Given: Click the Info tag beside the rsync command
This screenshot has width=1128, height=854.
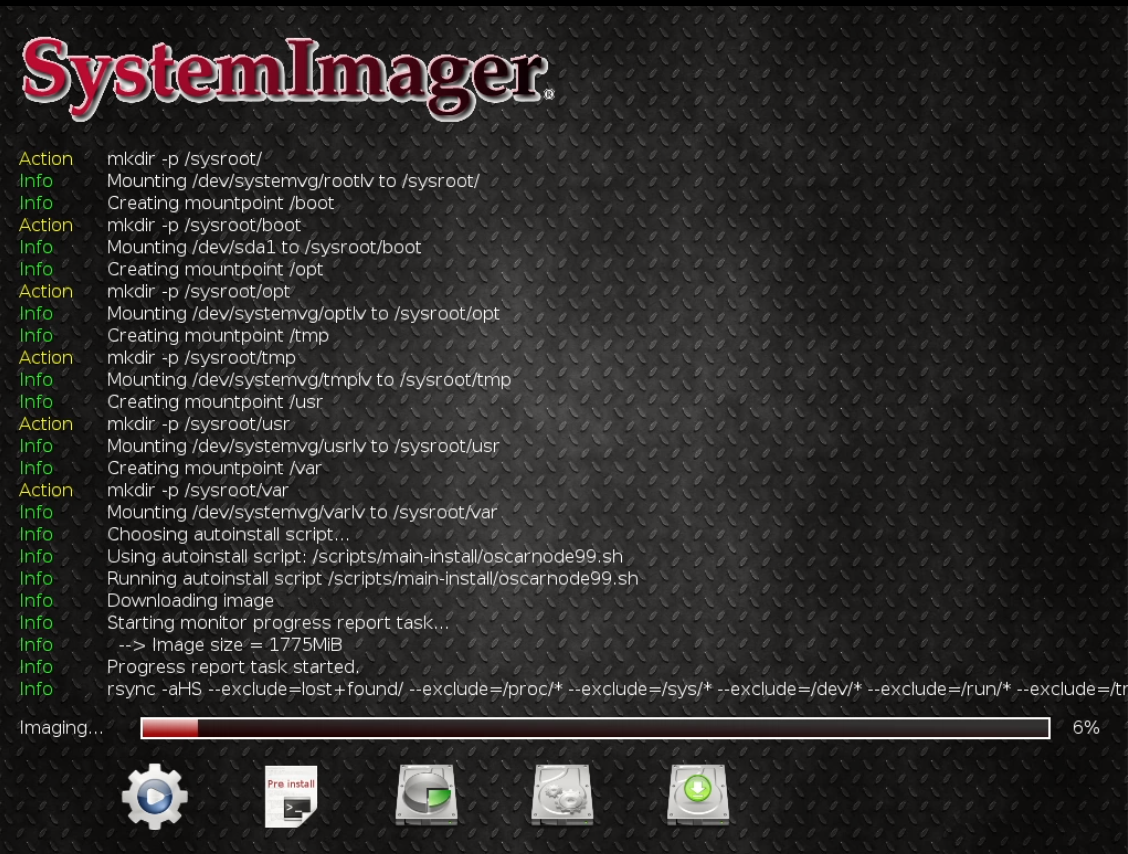Looking at the screenshot, I should point(35,689).
